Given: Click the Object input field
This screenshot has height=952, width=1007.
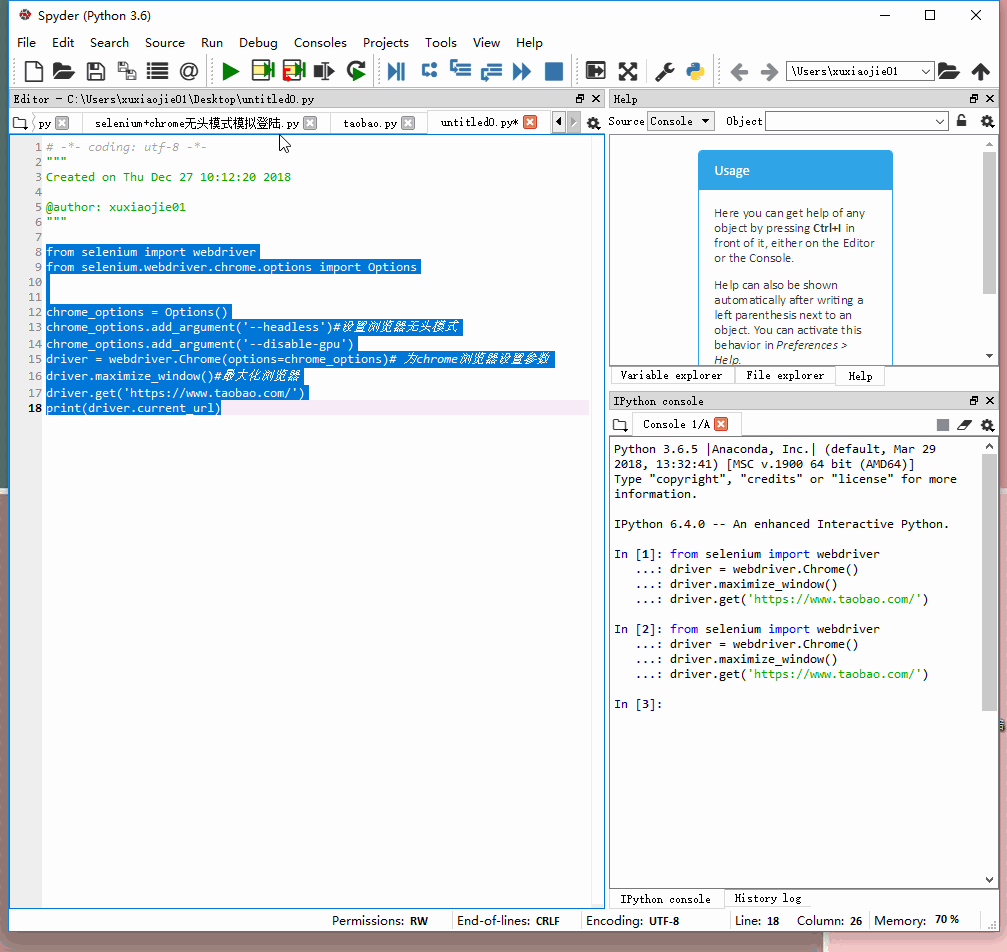Looking at the screenshot, I should click(x=849, y=121).
